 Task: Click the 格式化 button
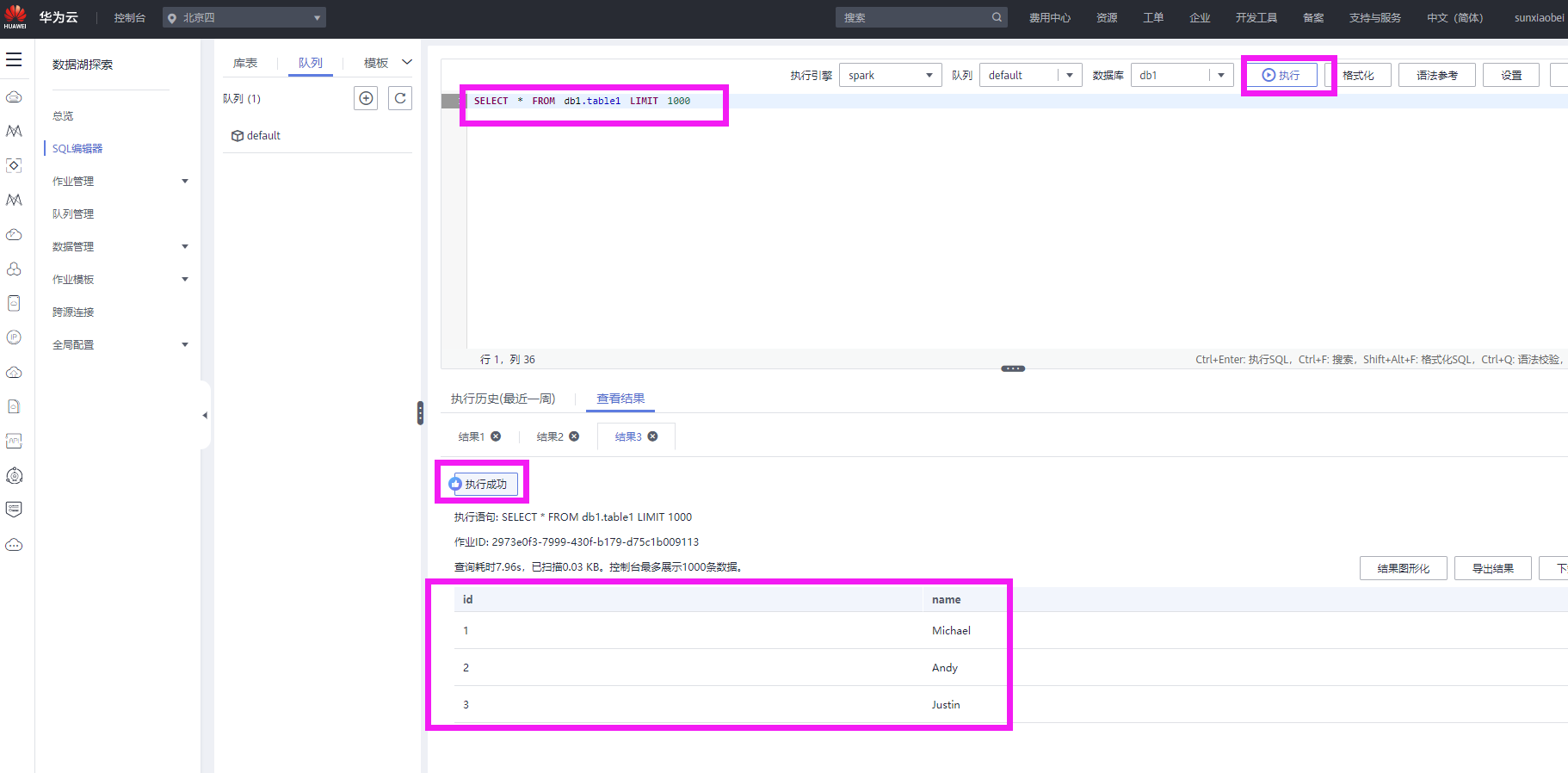(x=1358, y=75)
